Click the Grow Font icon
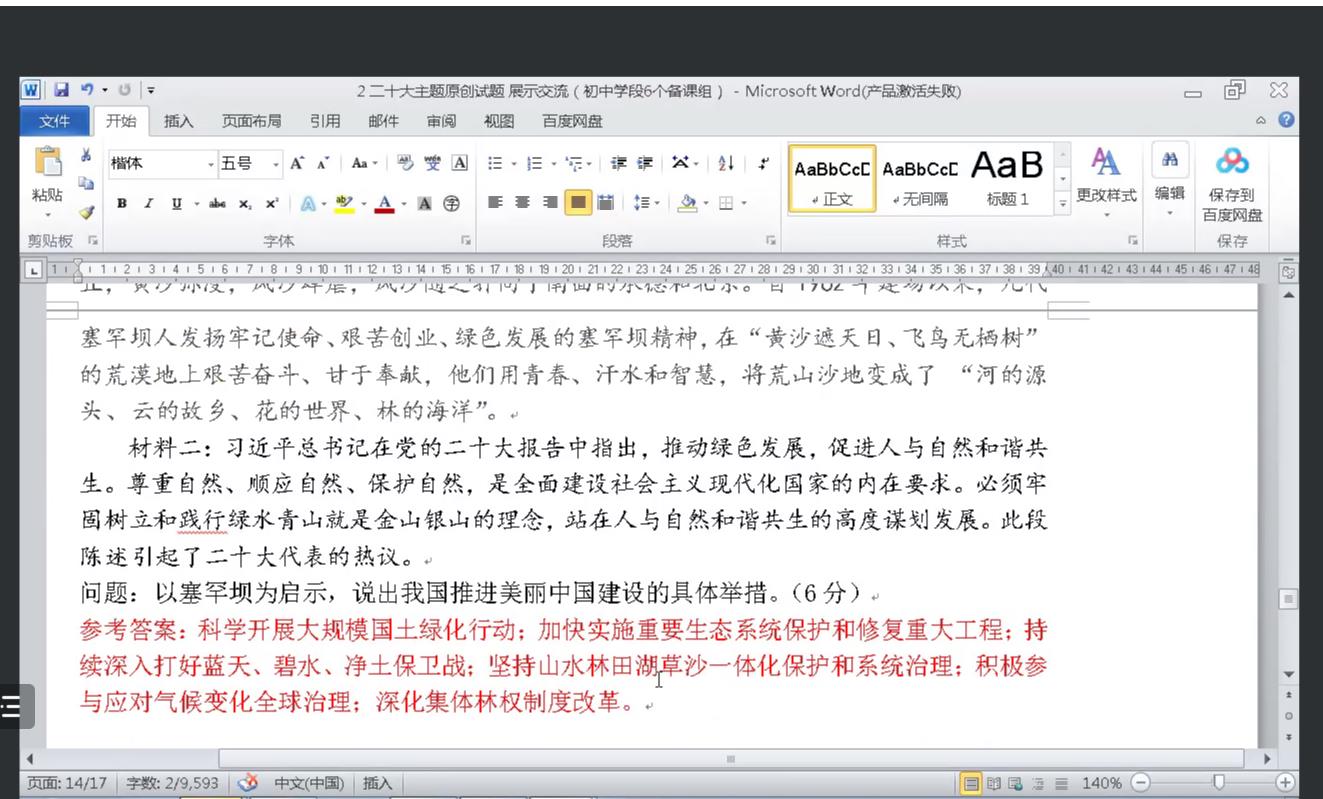 297,164
